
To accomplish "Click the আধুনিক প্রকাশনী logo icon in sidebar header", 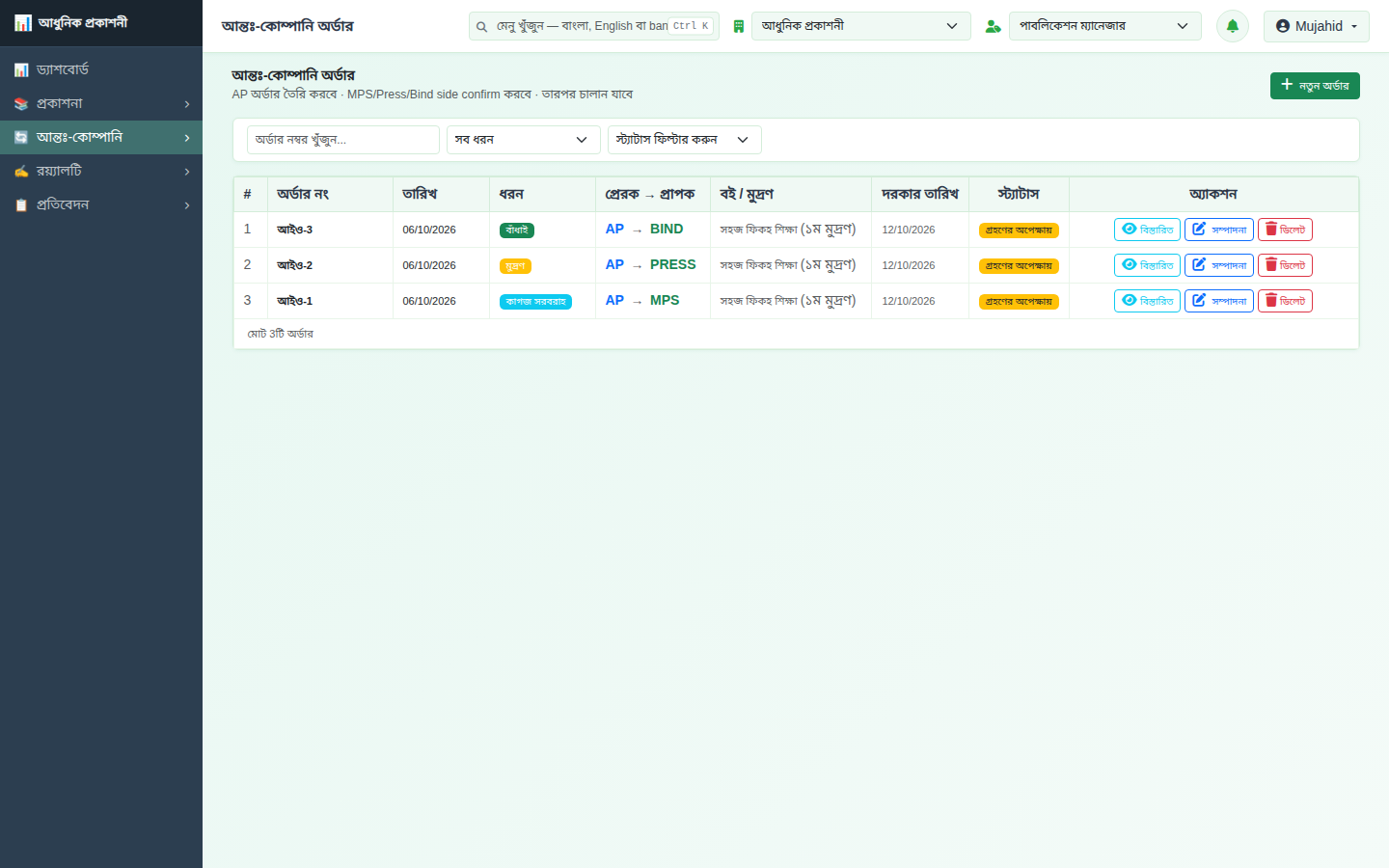I will coord(23,22).
